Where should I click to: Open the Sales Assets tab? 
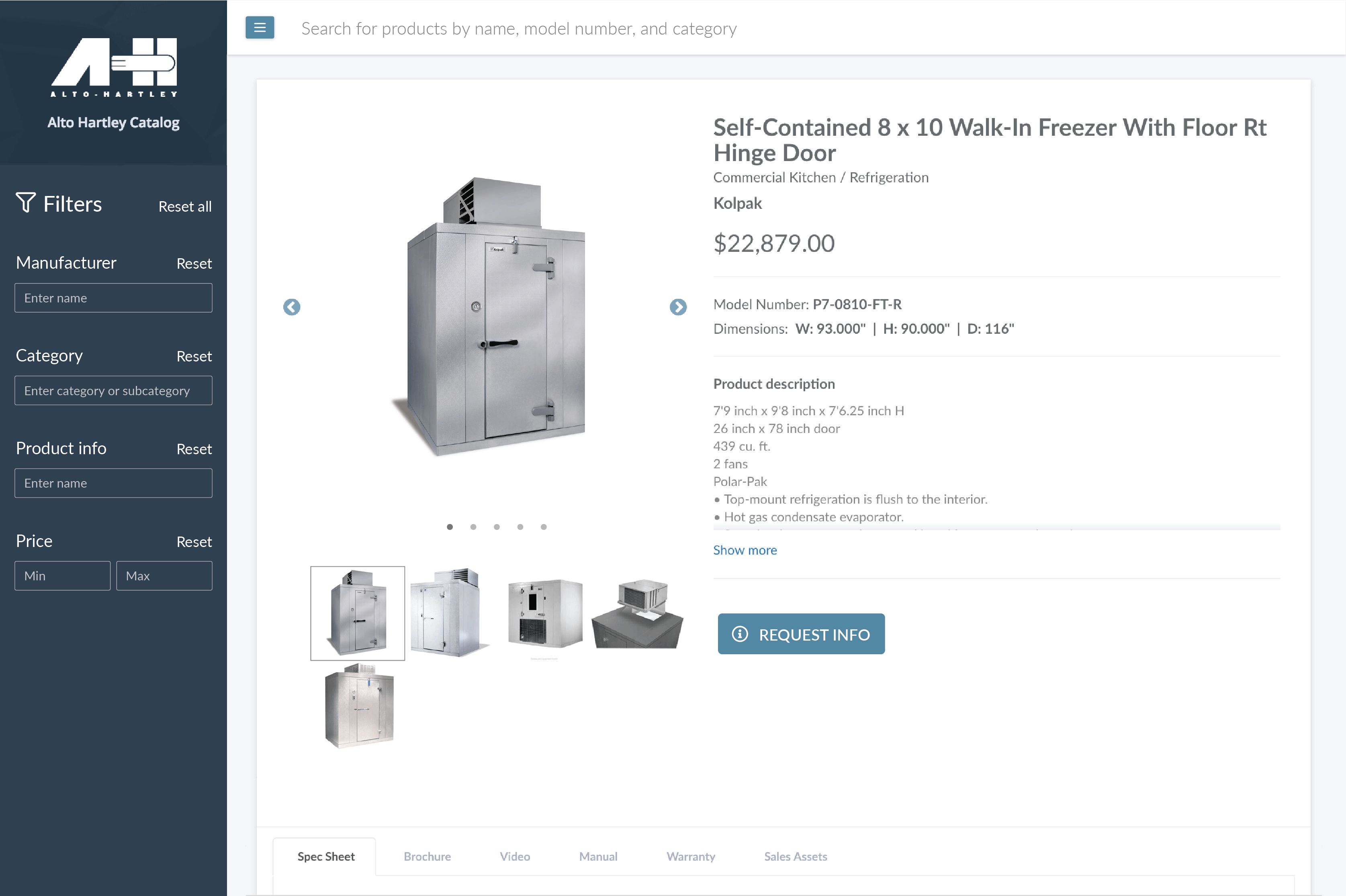[795, 856]
